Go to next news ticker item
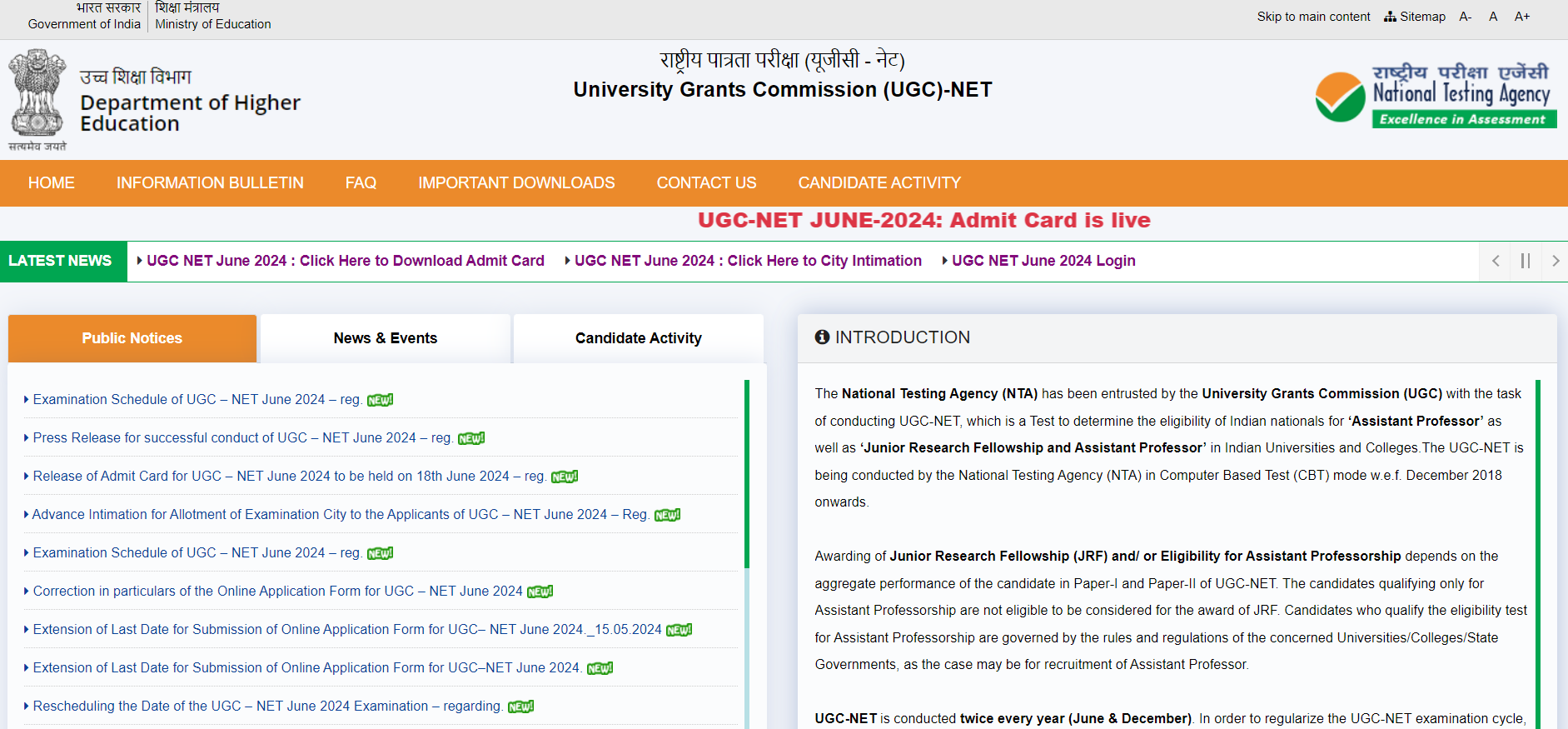 point(1555,261)
